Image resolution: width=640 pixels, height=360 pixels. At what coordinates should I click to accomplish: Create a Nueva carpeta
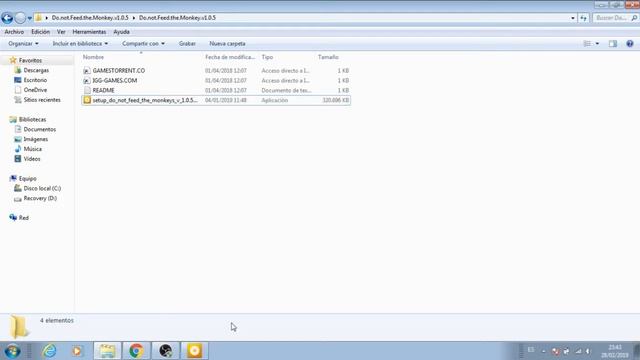tap(227, 44)
